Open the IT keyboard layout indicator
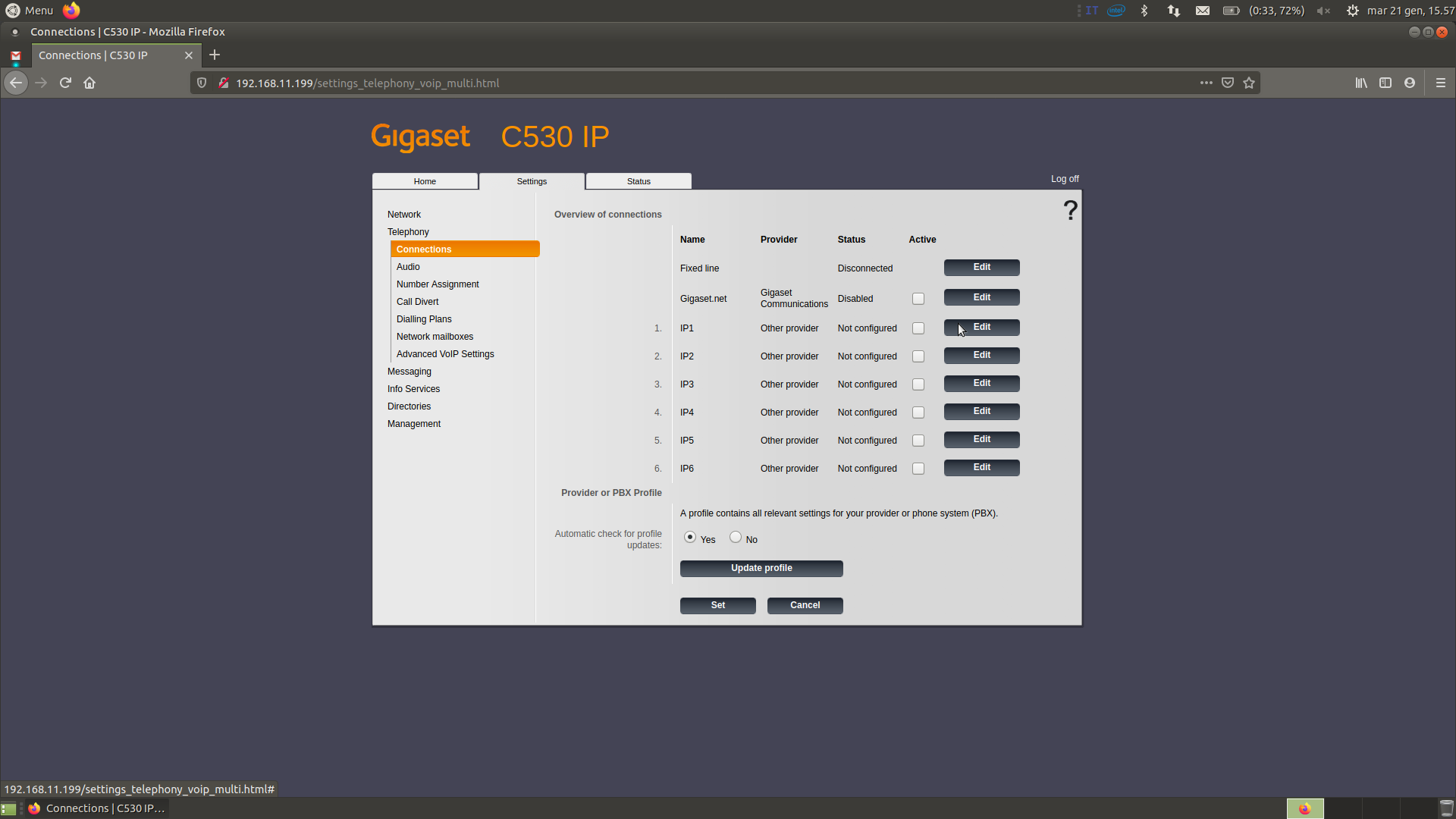Viewport: 1456px width, 819px height. tap(1091, 11)
